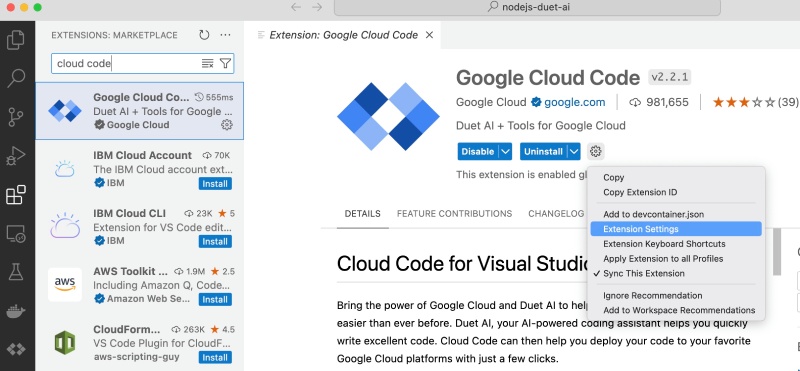Open the Extensions view icon
Viewport: 800px width, 371px height.
16,195
